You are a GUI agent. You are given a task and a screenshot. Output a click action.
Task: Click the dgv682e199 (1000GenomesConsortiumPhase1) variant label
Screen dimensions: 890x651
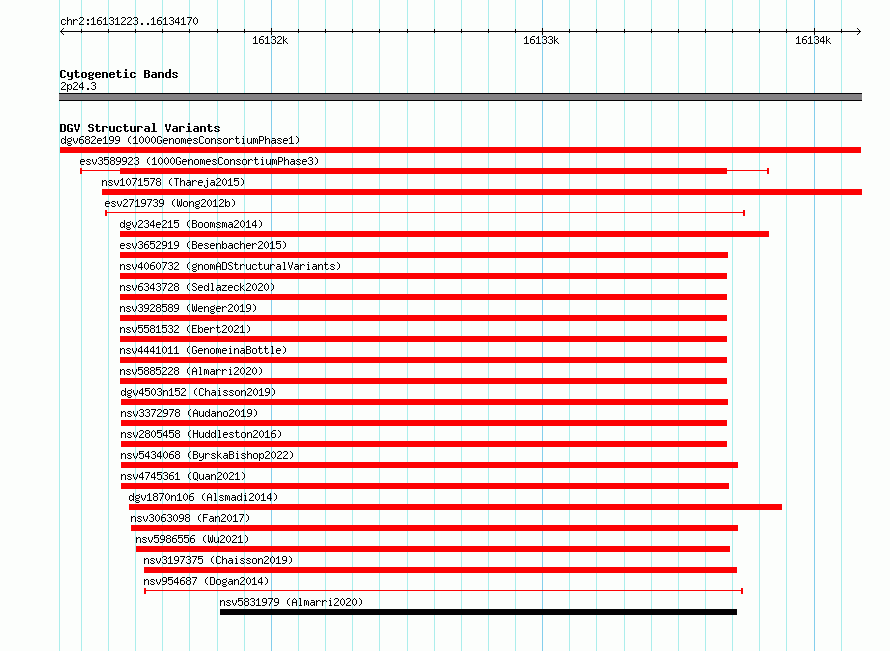[x=180, y=140]
